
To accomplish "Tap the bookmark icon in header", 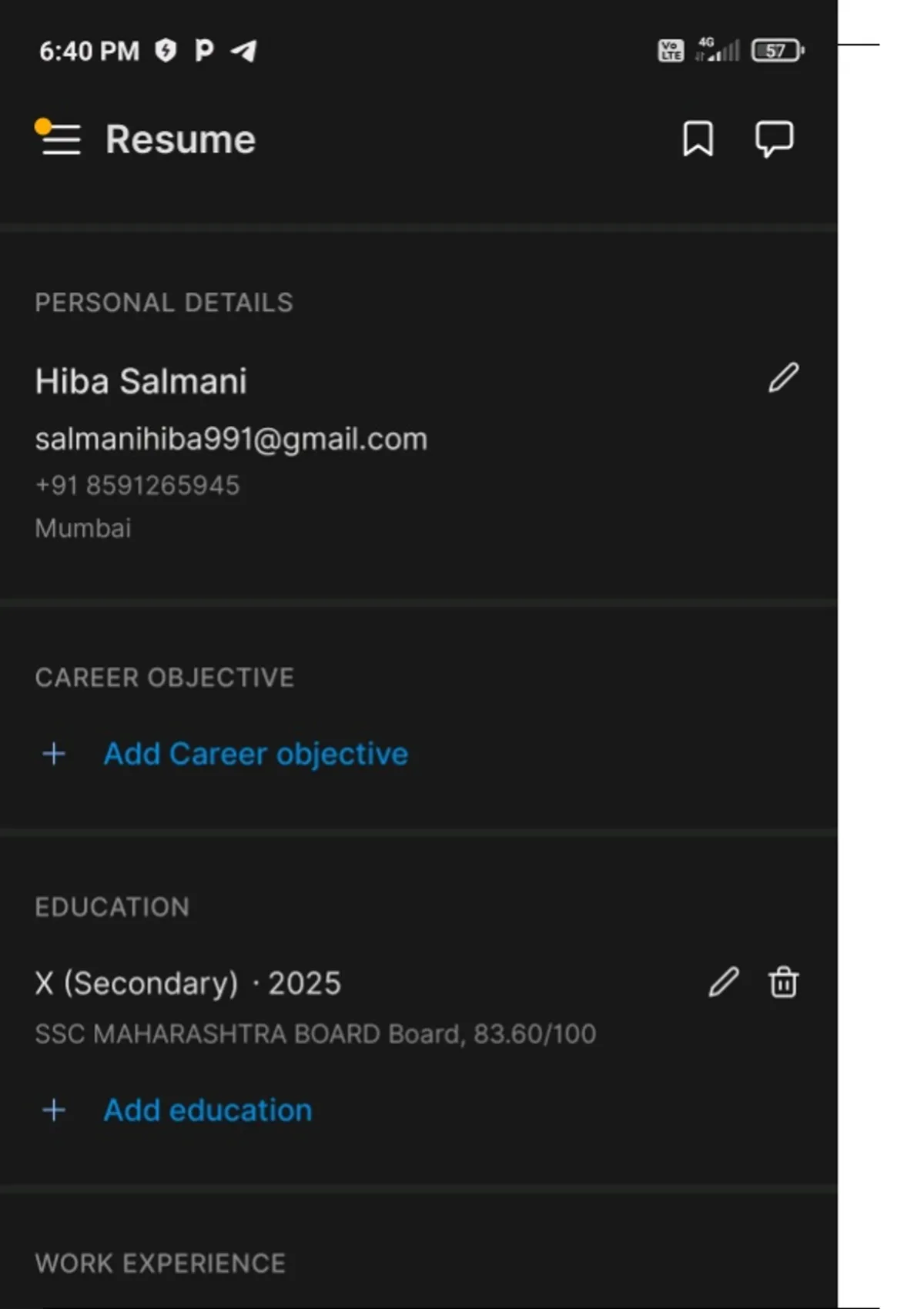I will tap(698, 139).
